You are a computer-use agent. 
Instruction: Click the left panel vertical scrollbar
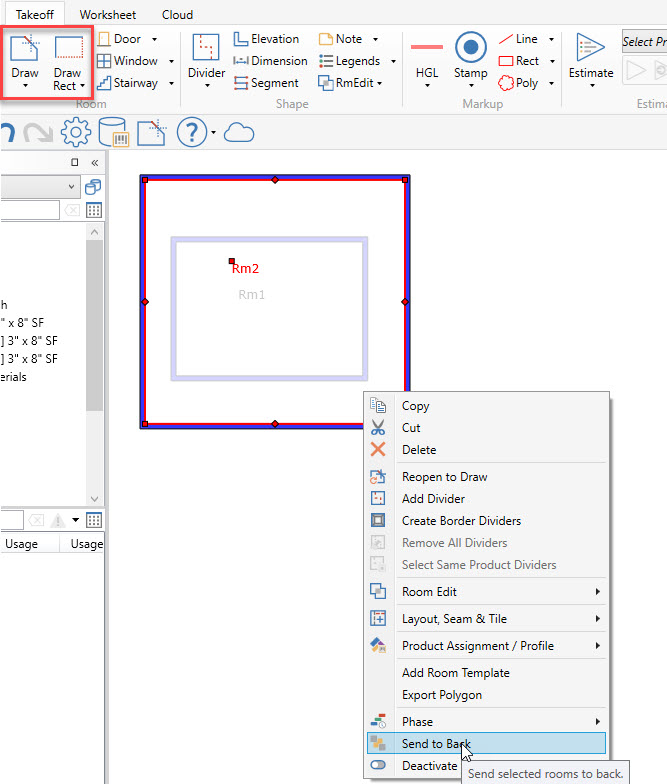(94, 325)
